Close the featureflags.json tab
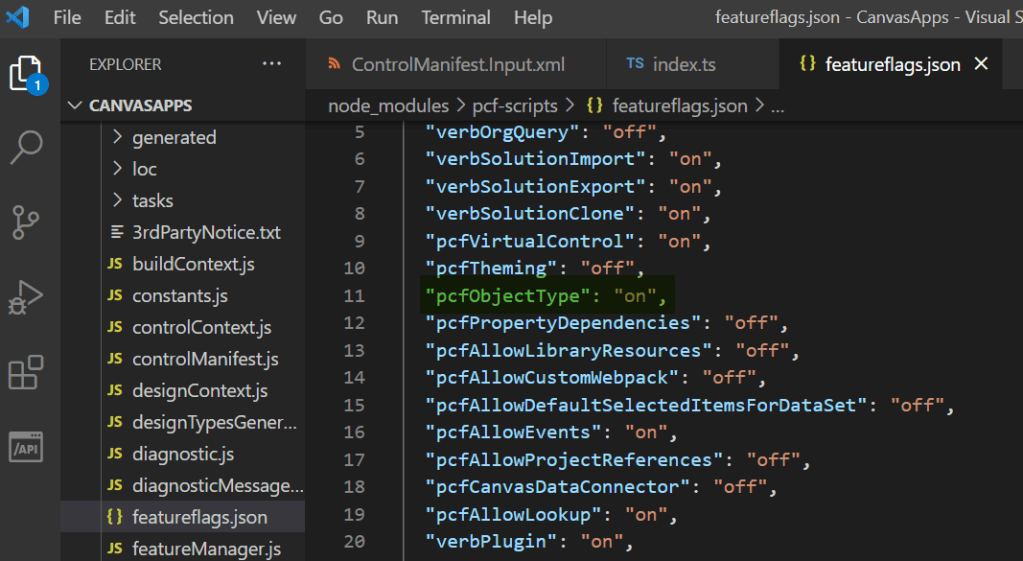The height and width of the screenshot is (561, 1023). 981,64
